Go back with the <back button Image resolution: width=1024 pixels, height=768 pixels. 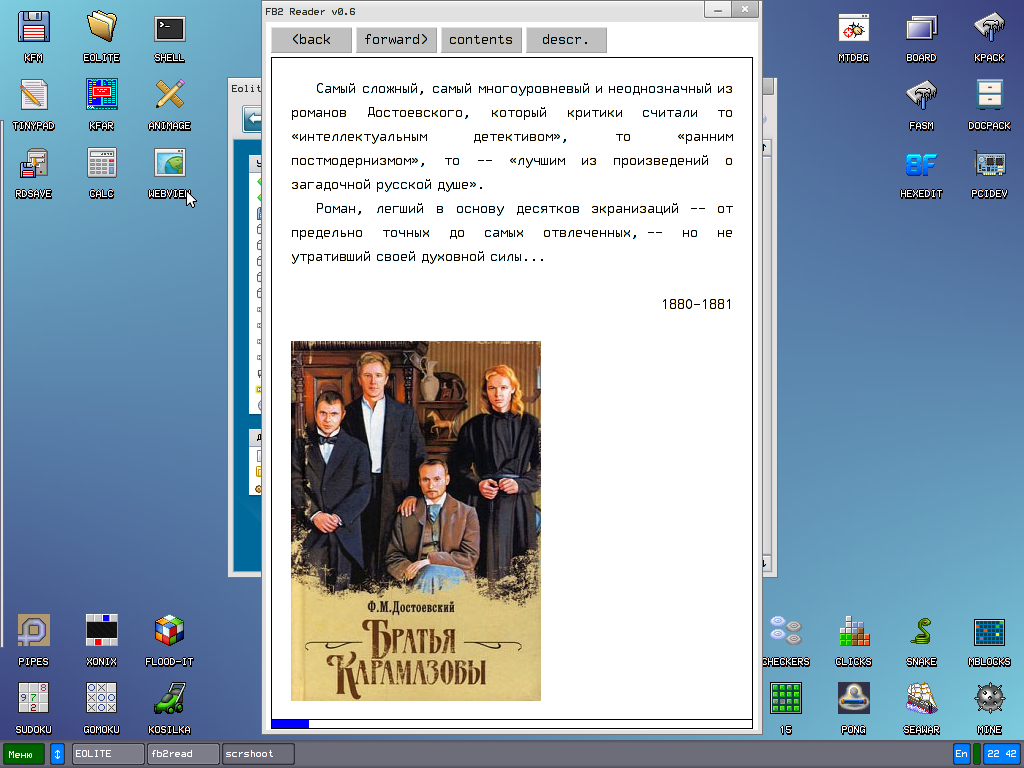(312, 40)
